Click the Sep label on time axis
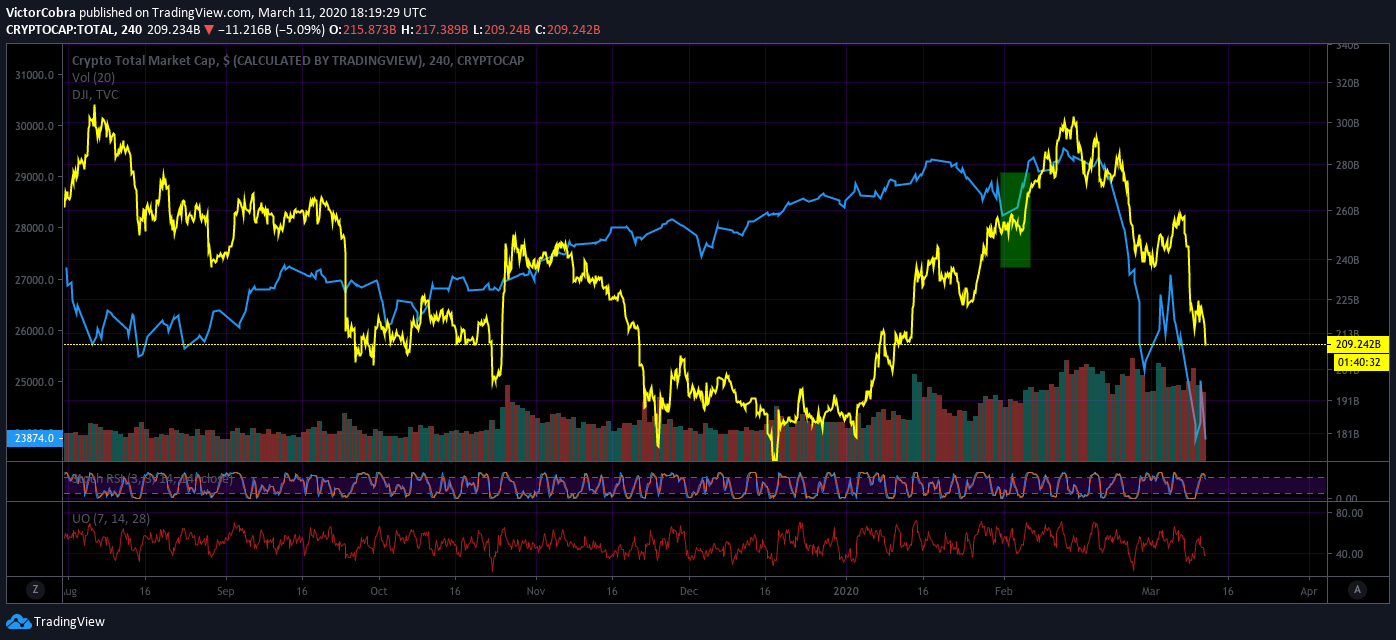The image size is (1396, 640). (x=224, y=591)
